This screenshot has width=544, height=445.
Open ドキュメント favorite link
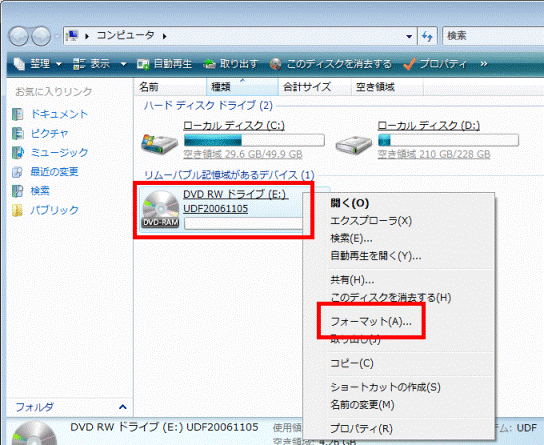pyautogui.click(x=59, y=114)
